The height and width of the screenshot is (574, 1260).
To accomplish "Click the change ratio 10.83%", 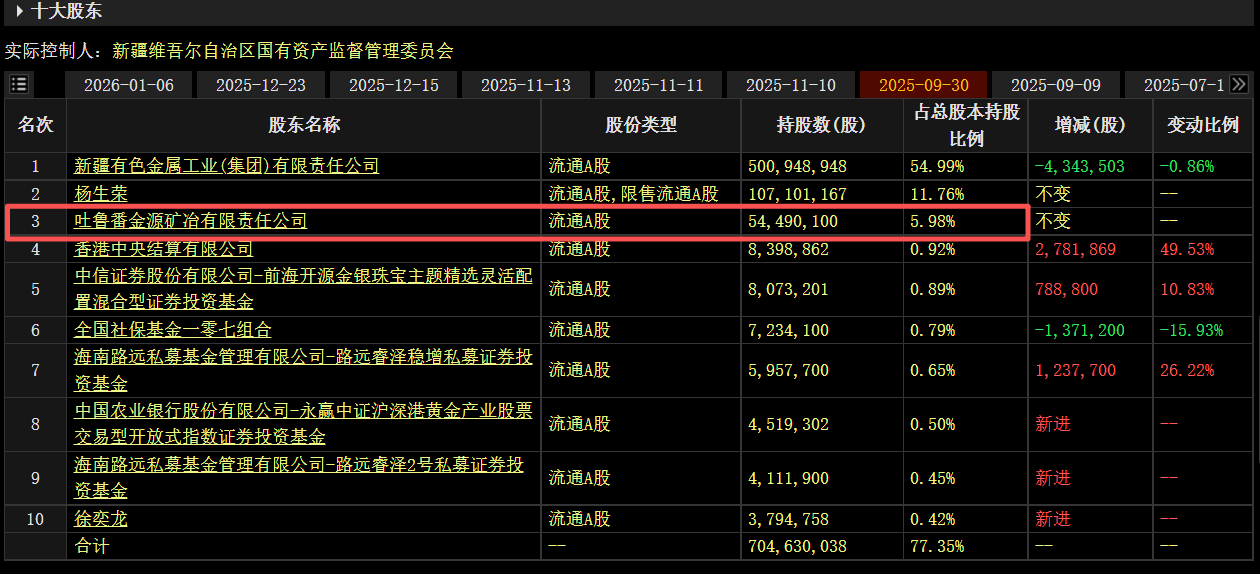I will 1186,289.
